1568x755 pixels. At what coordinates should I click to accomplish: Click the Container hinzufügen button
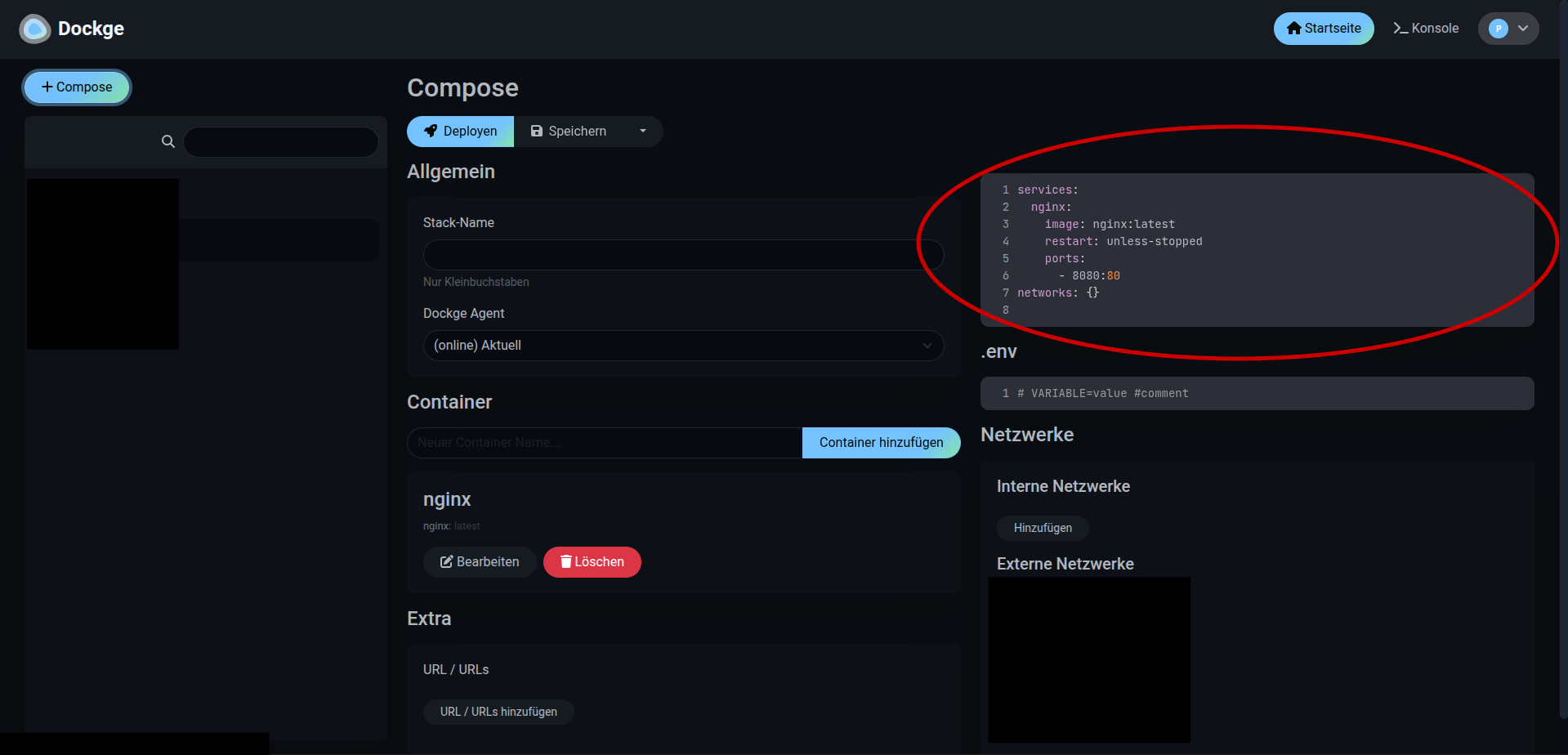[x=881, y=442]
